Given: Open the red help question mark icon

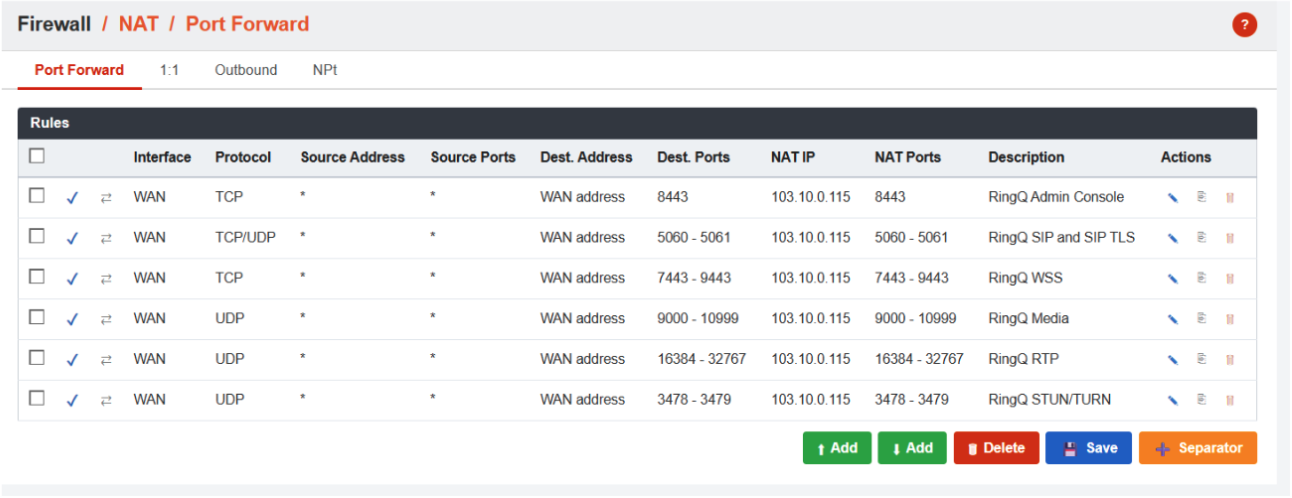Looking at the screenshot, I should click(1244, 26).
